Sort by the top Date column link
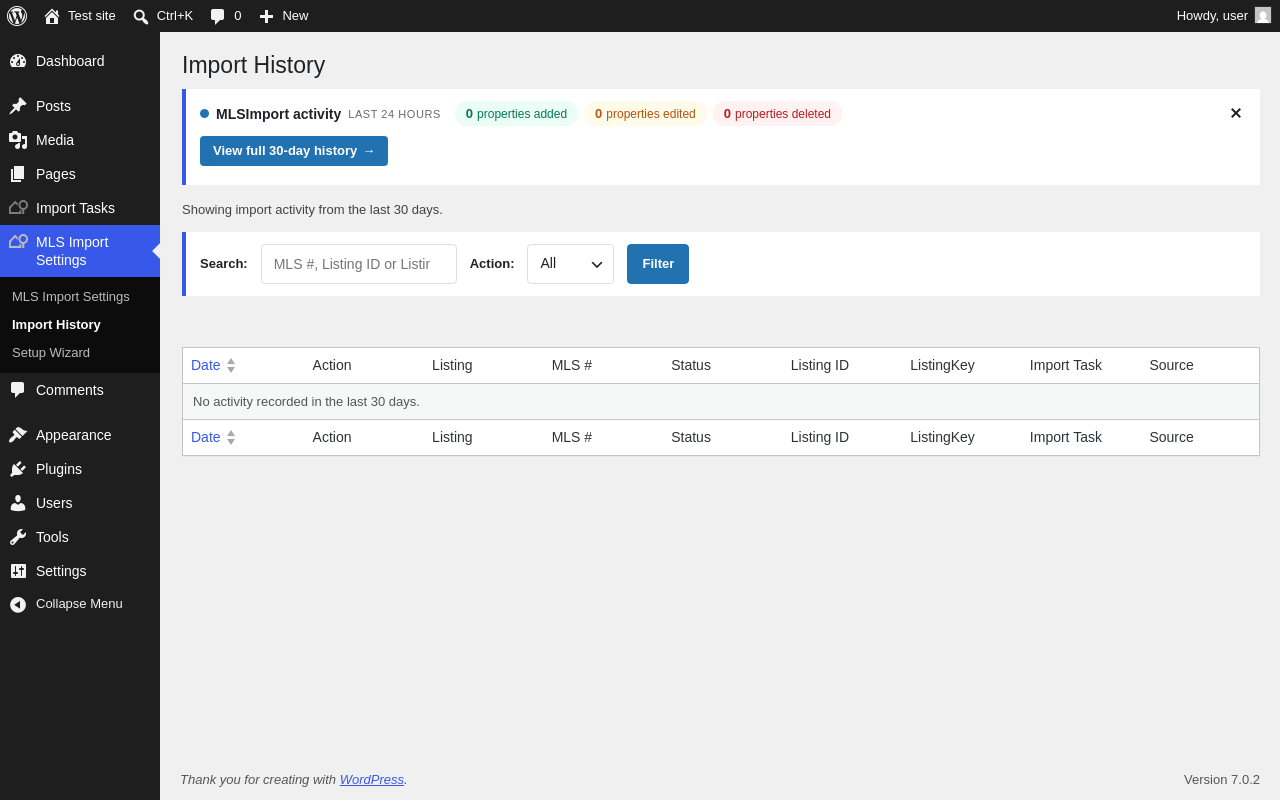Screen dimensions: 1280x800 pos(205,365)
